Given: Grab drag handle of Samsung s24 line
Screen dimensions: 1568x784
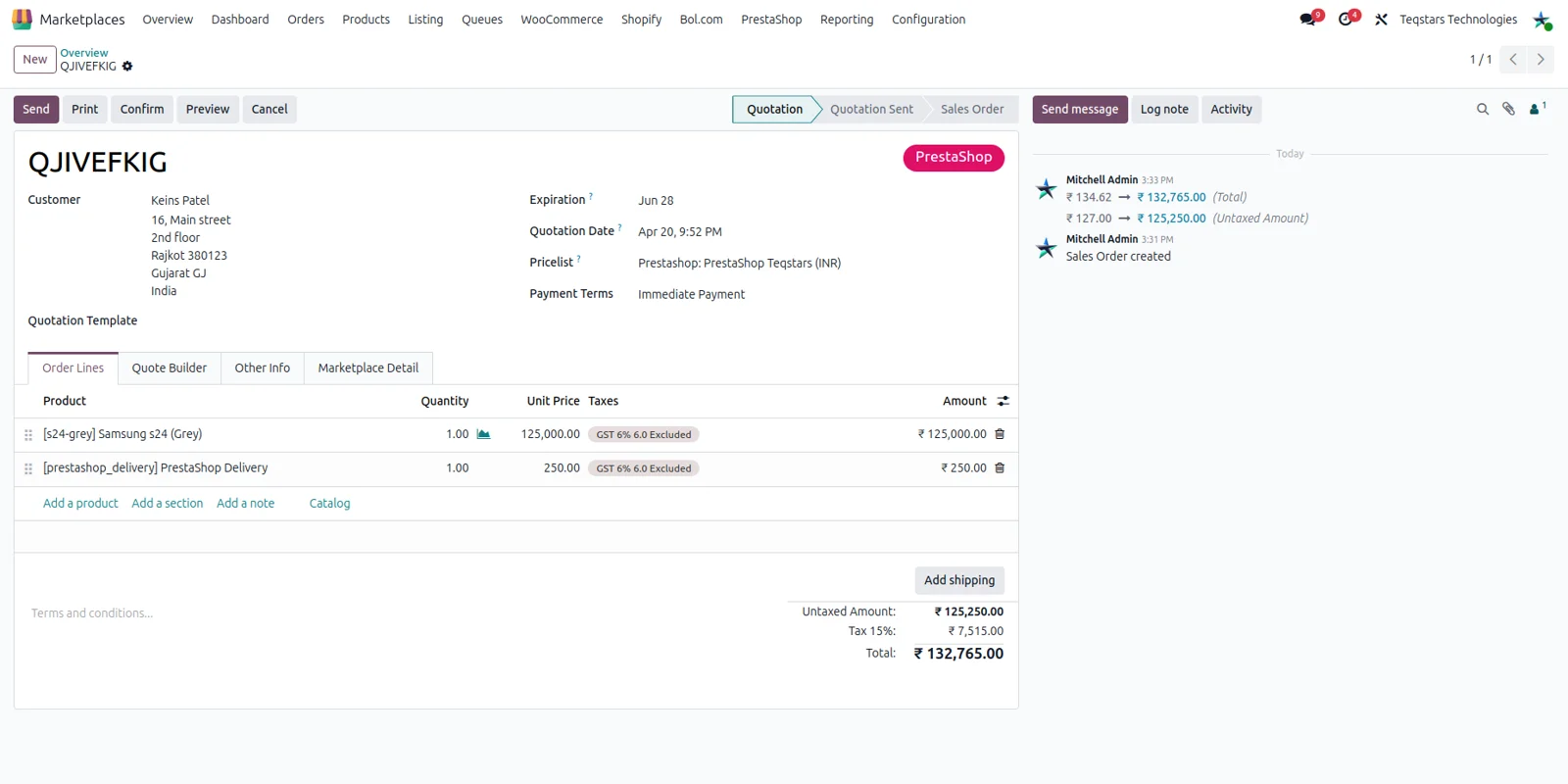Looking at the screenshot, I should tap(28, 435).
